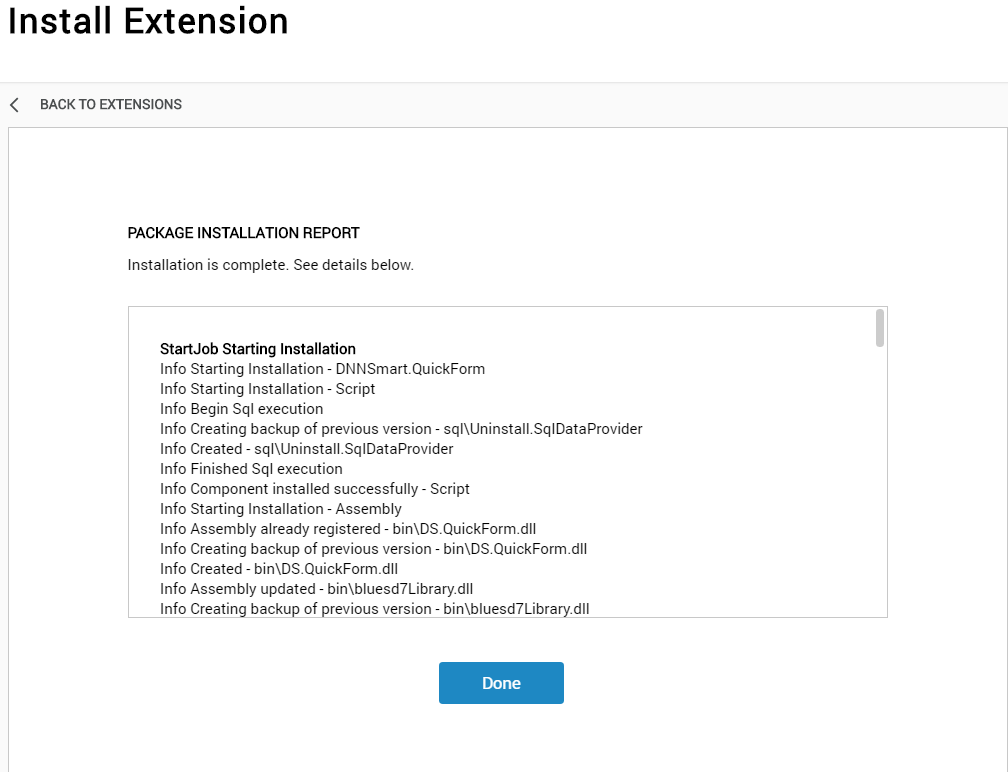Select the backup sql\Uninstall.SqlDataProvider log line

point(401,429)
